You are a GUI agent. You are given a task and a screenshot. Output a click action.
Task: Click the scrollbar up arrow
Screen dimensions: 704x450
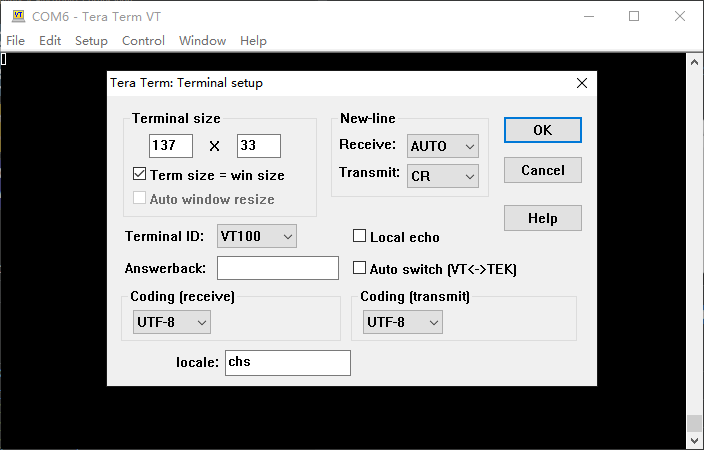point(694,61)
